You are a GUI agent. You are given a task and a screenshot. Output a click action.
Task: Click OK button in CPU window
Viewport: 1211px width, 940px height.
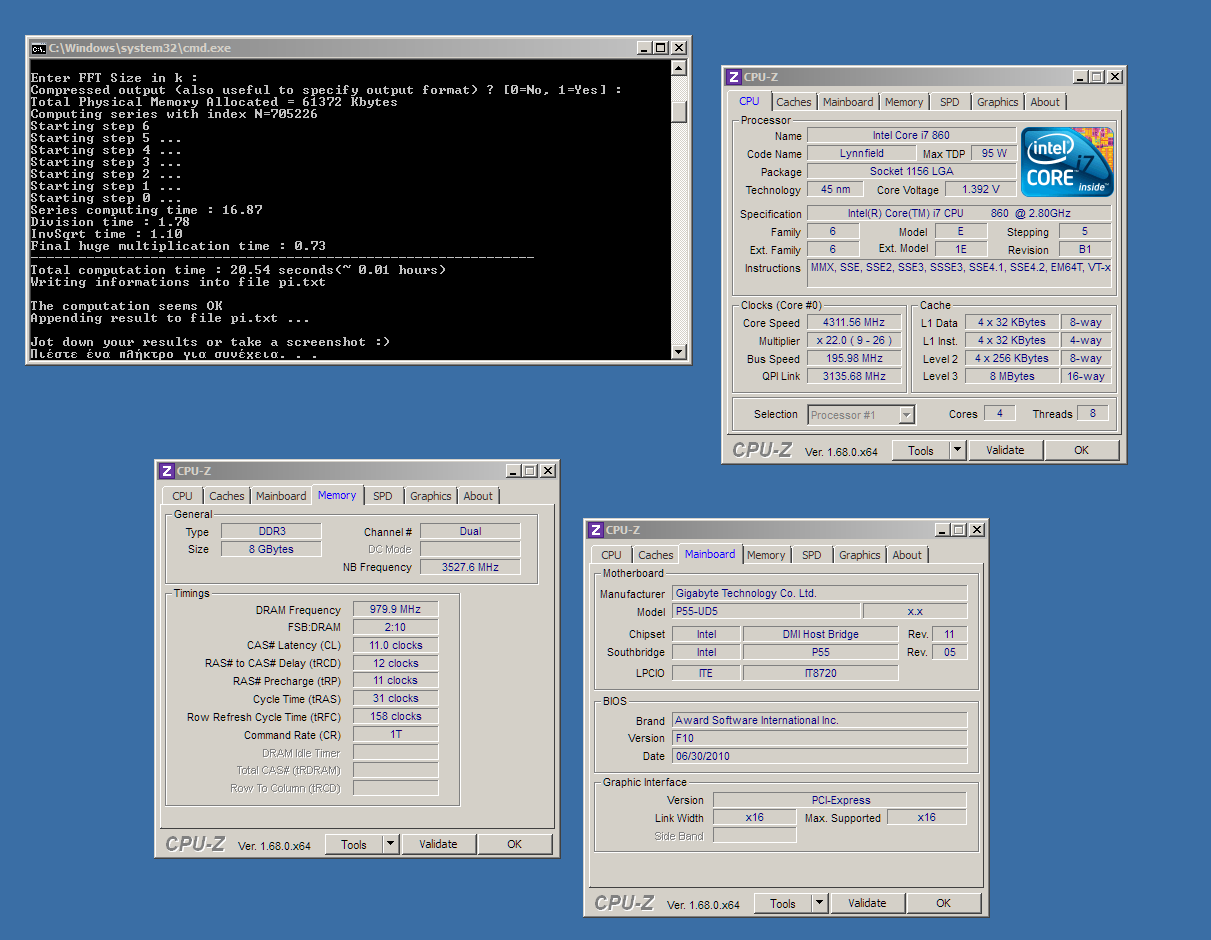[1081, 450]
